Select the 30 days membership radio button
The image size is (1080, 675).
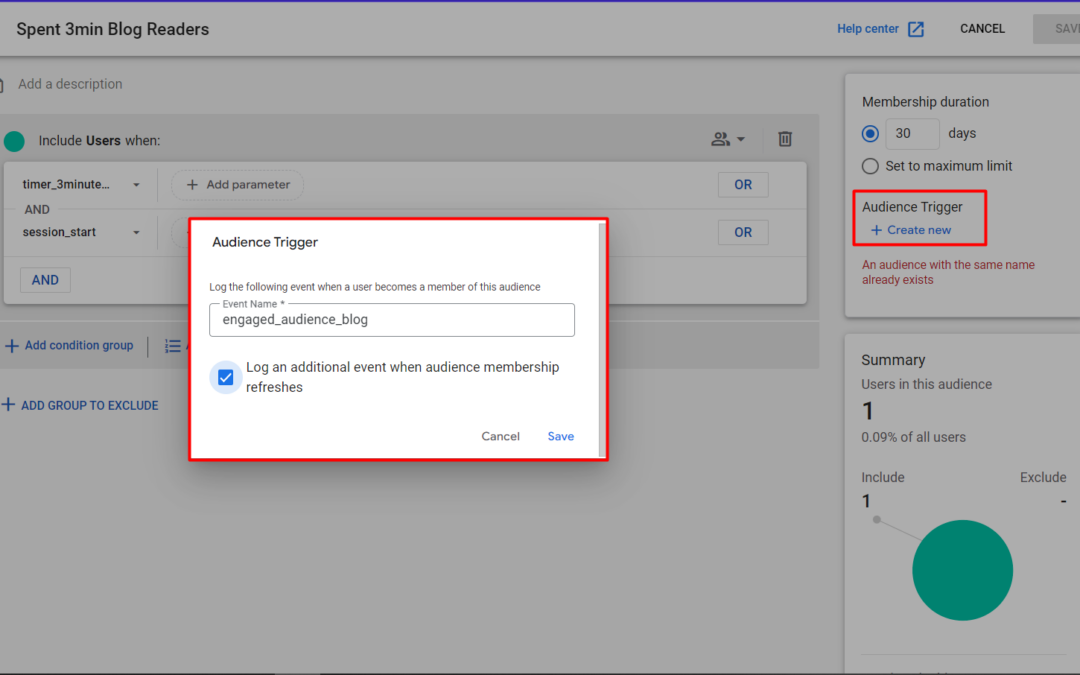click(870, 134)
